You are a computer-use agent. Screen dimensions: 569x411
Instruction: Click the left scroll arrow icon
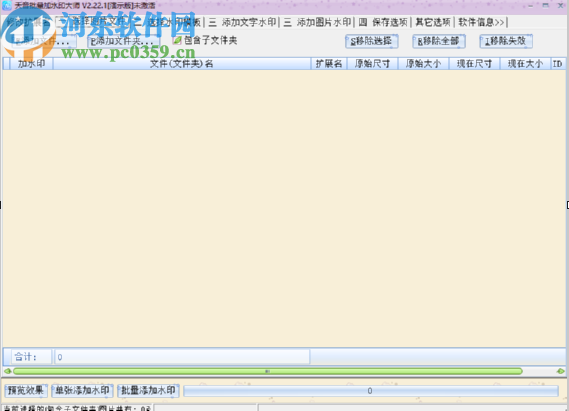pos(7,371)
